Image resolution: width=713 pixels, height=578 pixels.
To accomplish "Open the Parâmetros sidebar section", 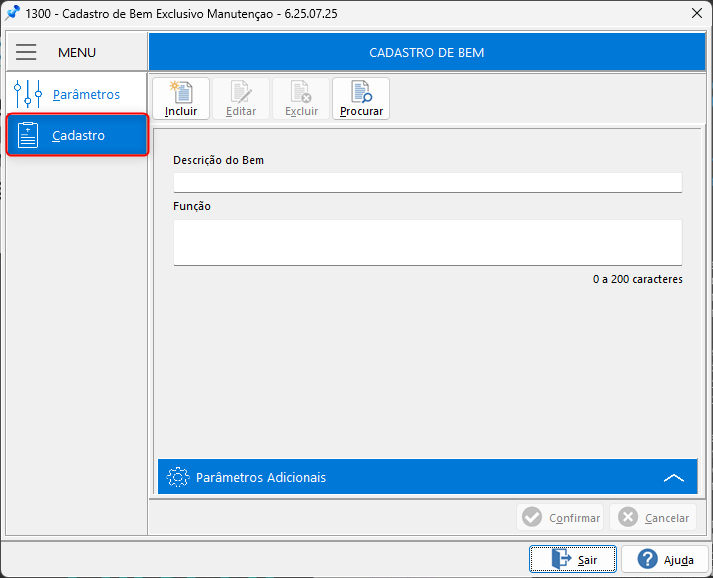I will point(76,94).
